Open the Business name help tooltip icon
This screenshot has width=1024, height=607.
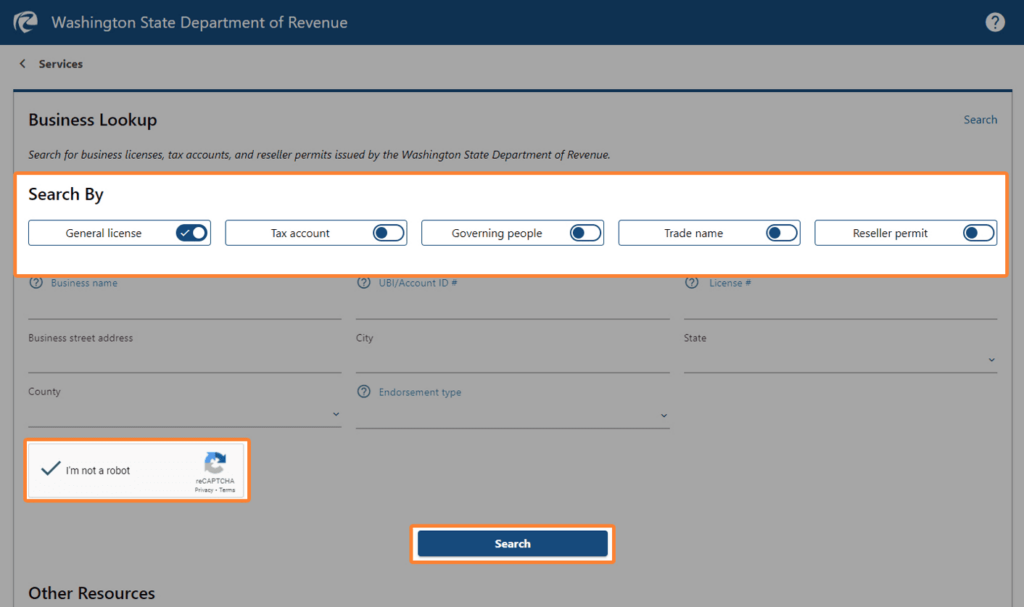(36, 283)
